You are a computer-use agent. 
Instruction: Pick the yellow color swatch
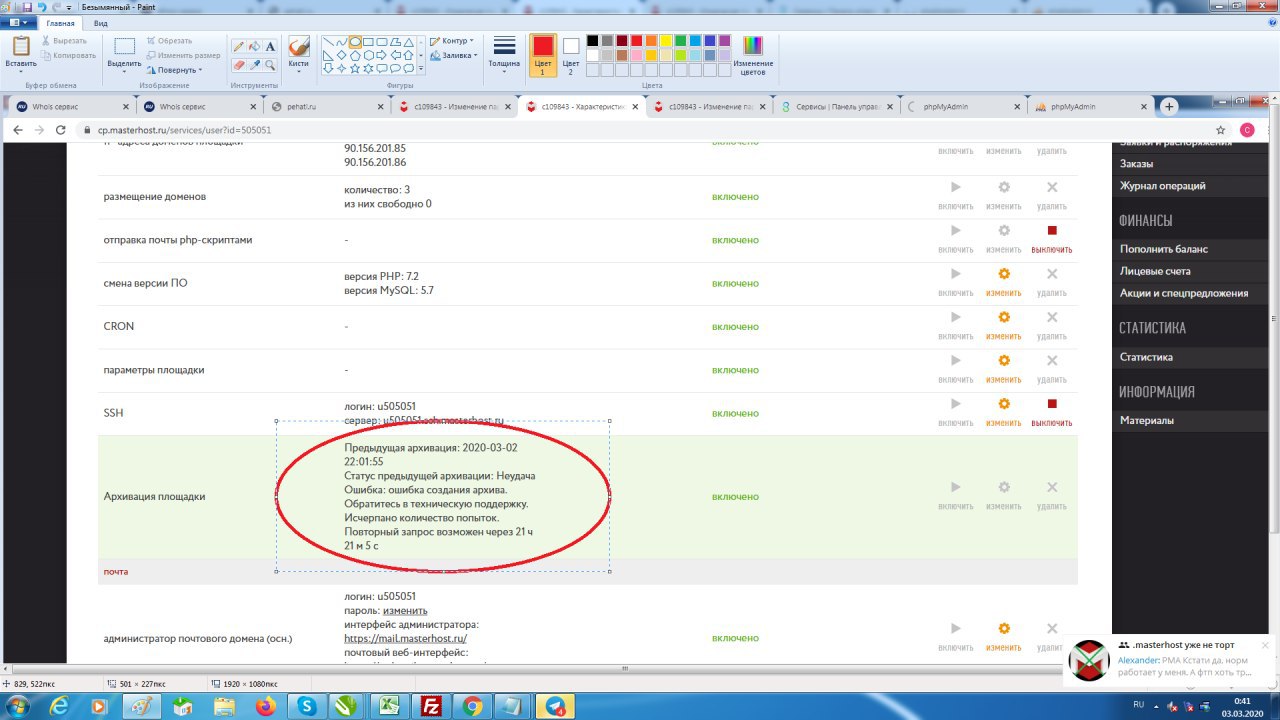(665, 41)
